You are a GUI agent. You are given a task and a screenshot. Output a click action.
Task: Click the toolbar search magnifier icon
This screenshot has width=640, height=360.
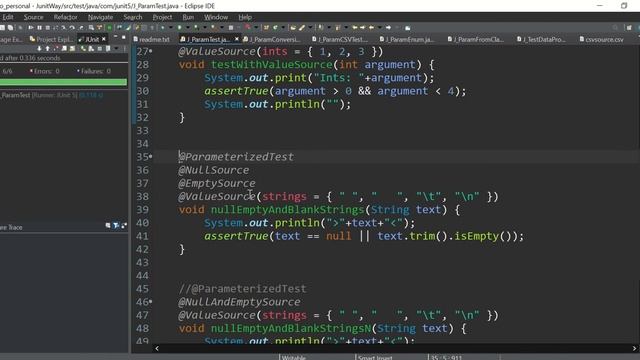click(x=616, y=27)
